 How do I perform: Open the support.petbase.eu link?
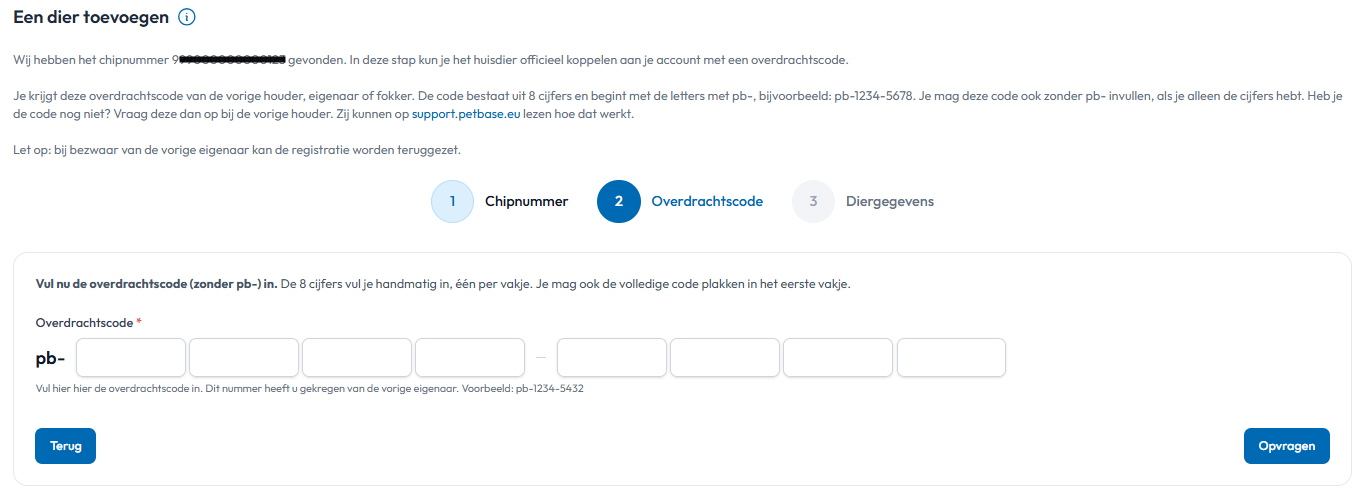click(465, 114)
